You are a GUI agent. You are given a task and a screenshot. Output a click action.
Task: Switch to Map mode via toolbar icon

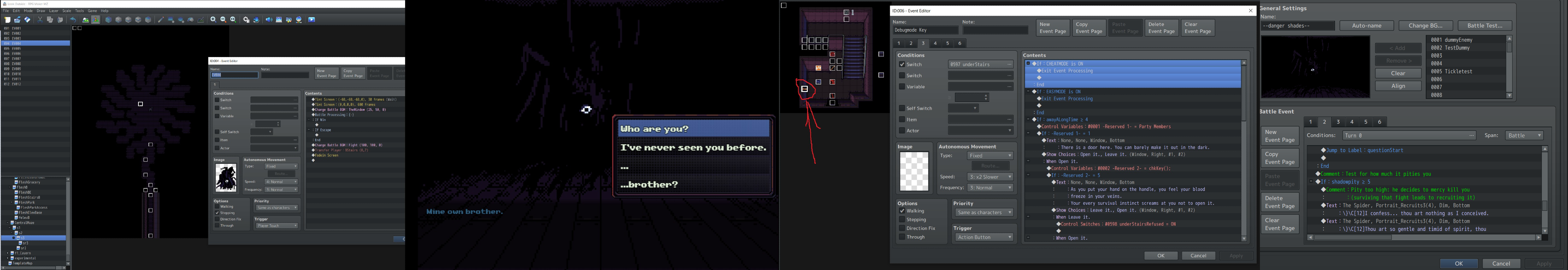tap(86, 20)
